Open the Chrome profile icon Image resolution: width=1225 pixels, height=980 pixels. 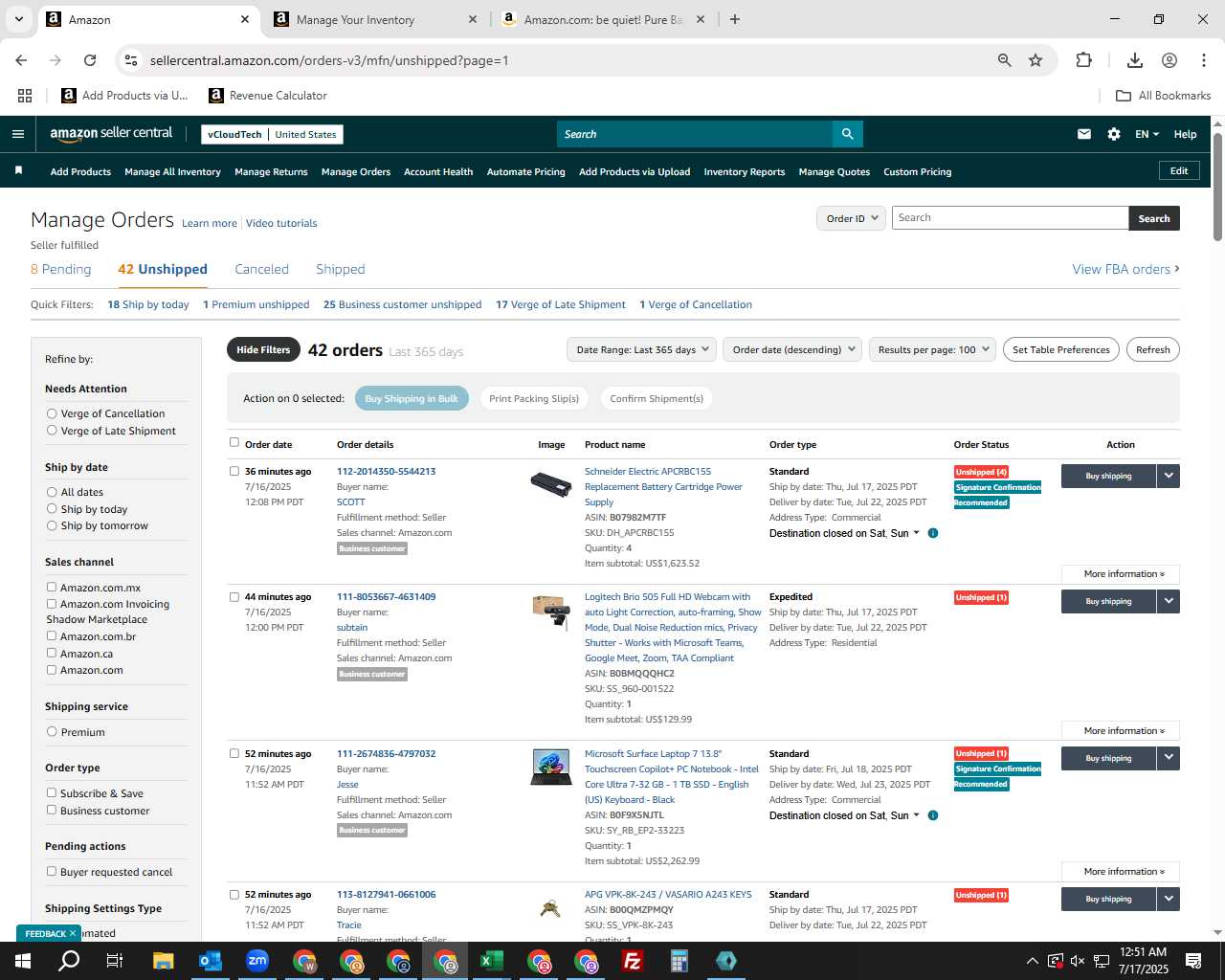pyautogui.click(x=1169, y=60)
